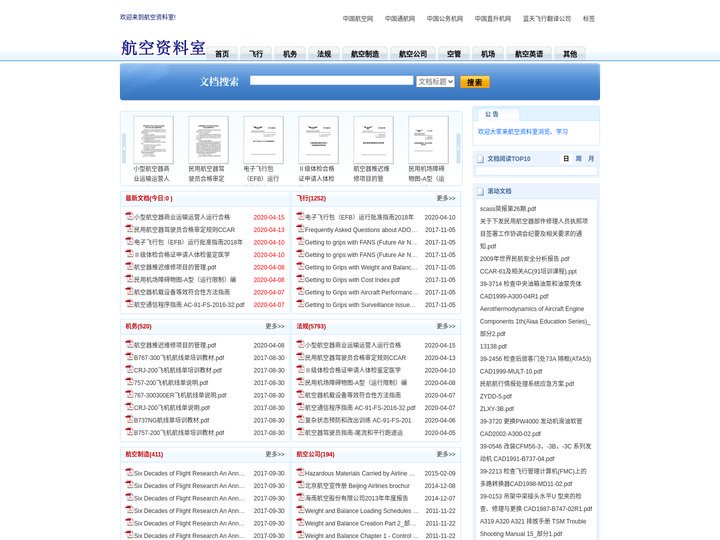Image resolution: width=720 pixels, height=540 pixels.
Task: Click PDF icon beside Getting to Grips with Aircraft Performanc
Action: coord(300,291)
